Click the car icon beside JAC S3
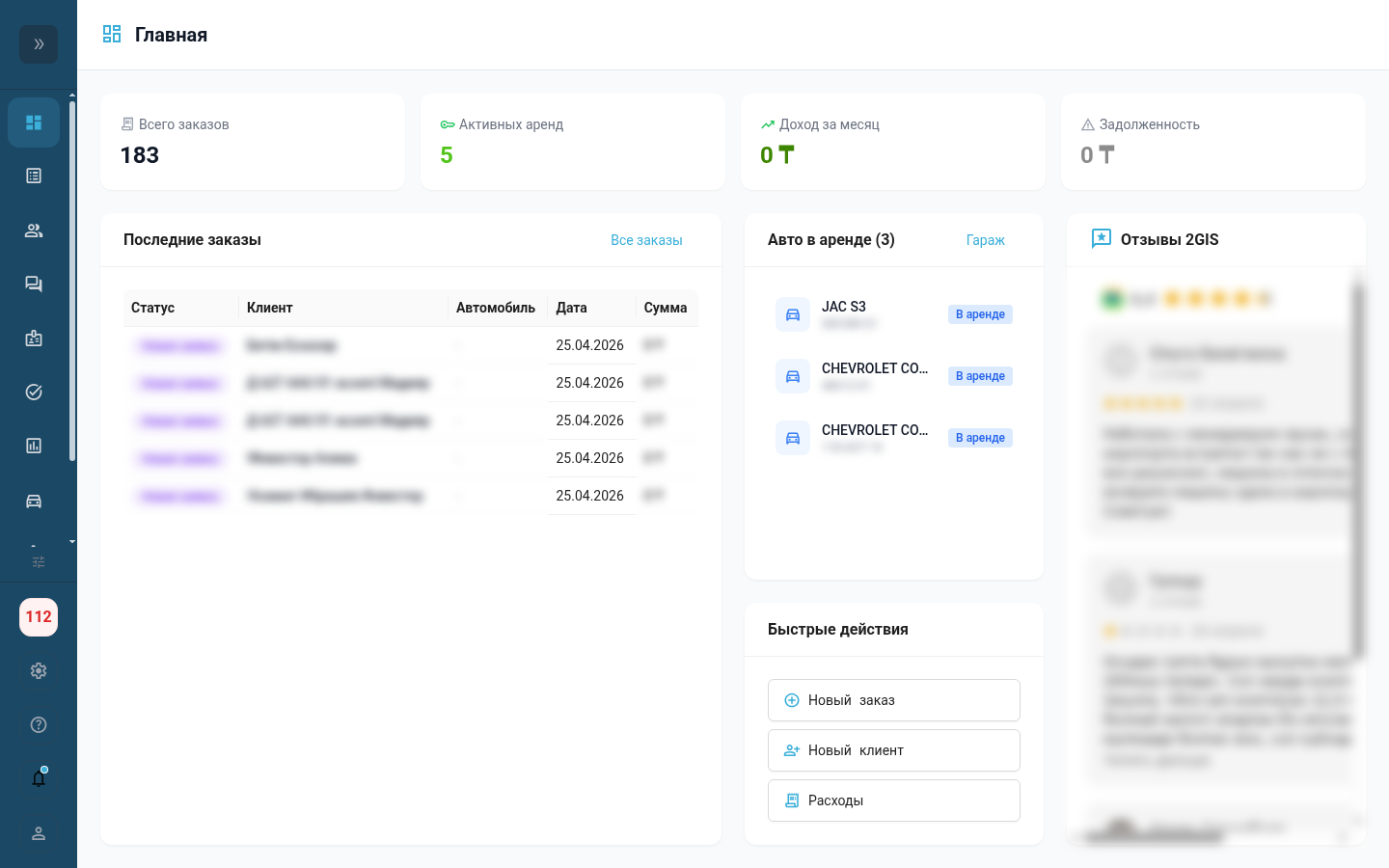This screenshot has height=868, width=1389. 793,314
